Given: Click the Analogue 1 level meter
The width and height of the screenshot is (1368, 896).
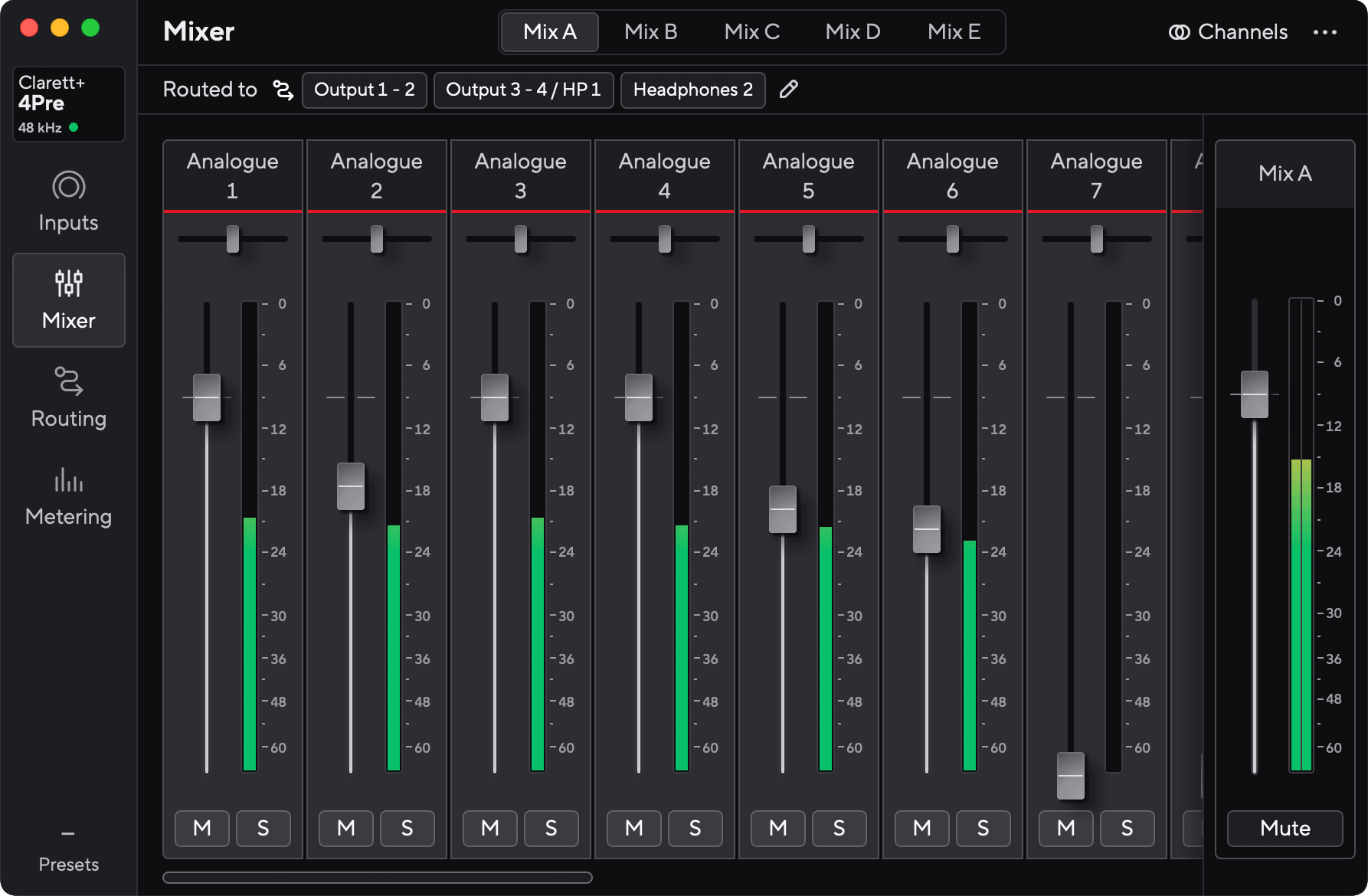Looking at the screenshot, I should (x=250, y=536).
